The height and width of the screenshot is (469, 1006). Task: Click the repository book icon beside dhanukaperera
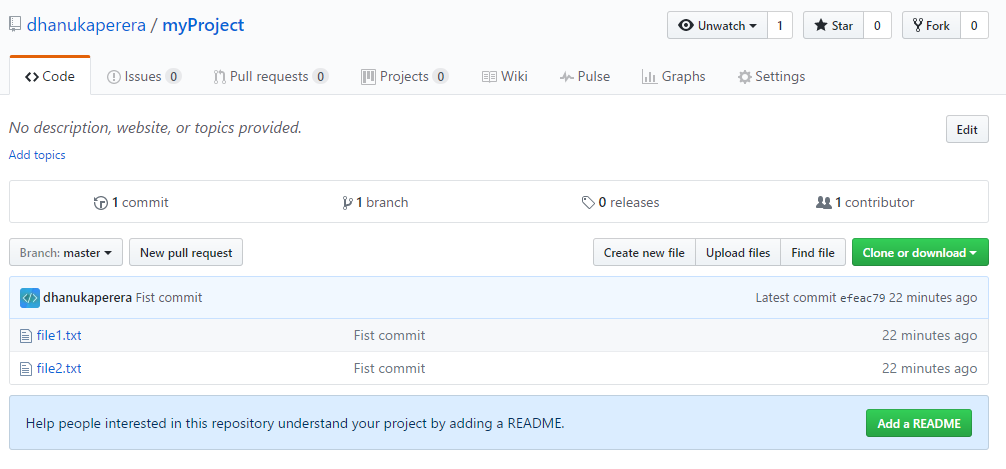[15, 25]
